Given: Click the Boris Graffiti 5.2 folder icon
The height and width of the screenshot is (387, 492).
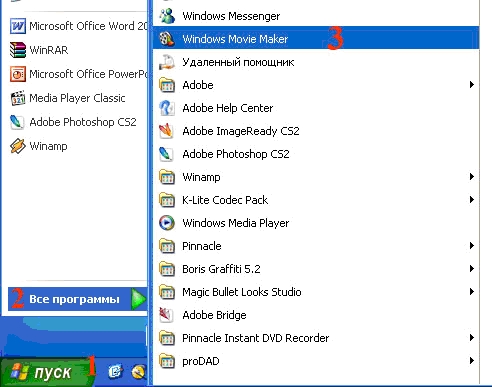Looking at the screenshot, I should [167, 269].
